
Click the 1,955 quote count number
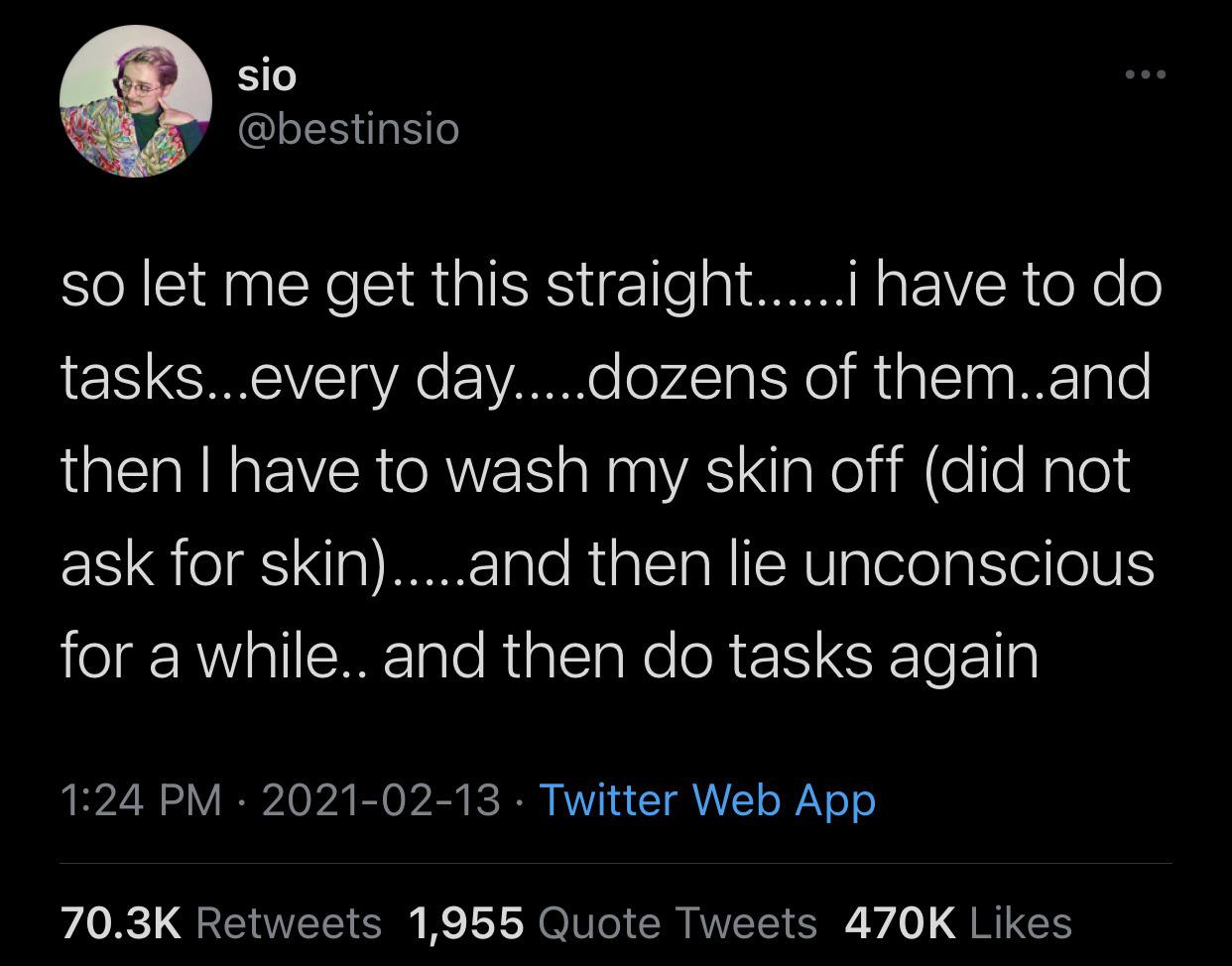point(466,923)
